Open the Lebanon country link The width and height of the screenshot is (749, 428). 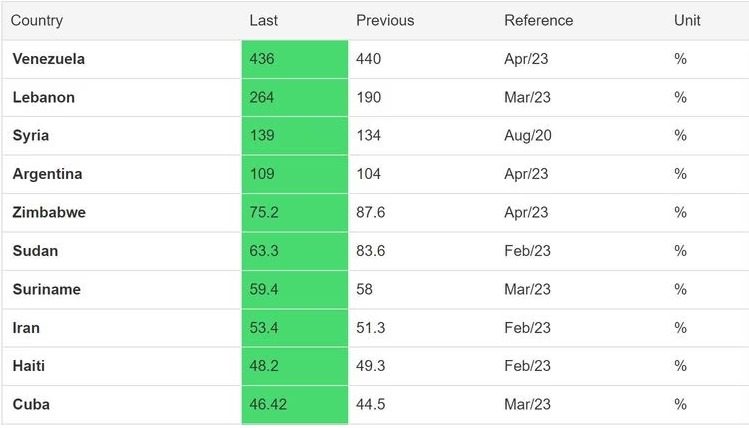43,98
